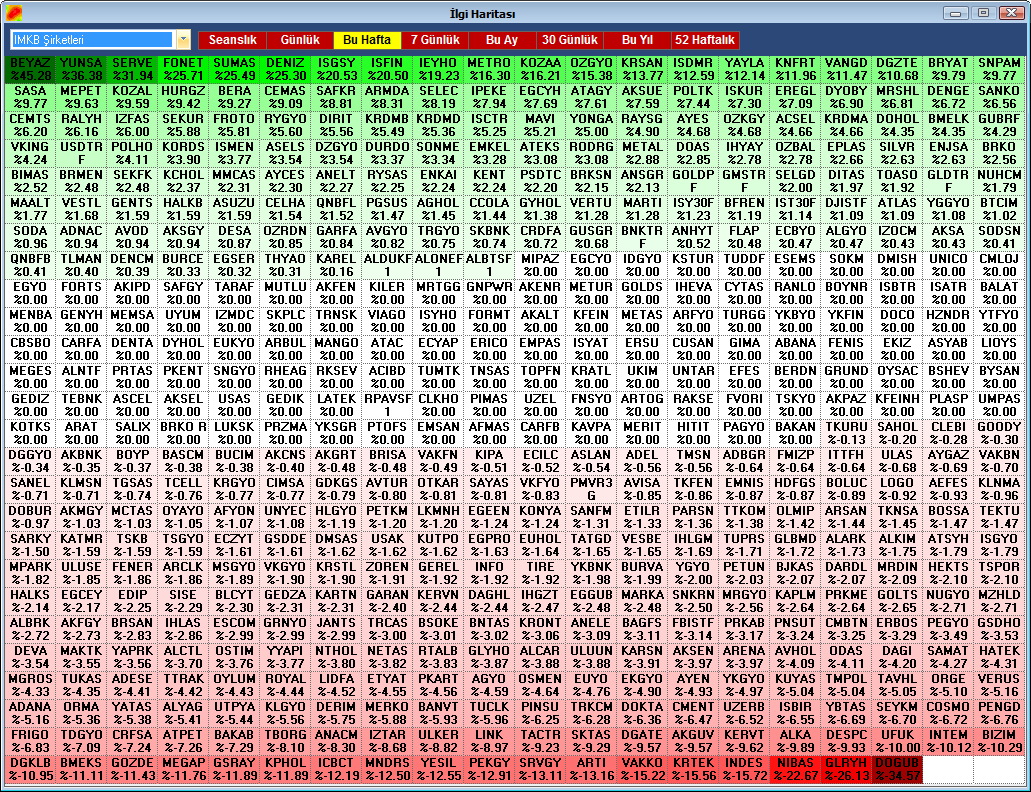The image size is (1031, 792).
Task: Switch to the Bu Yıl tab
Action: pyautogui.click(x=637, y=40)
